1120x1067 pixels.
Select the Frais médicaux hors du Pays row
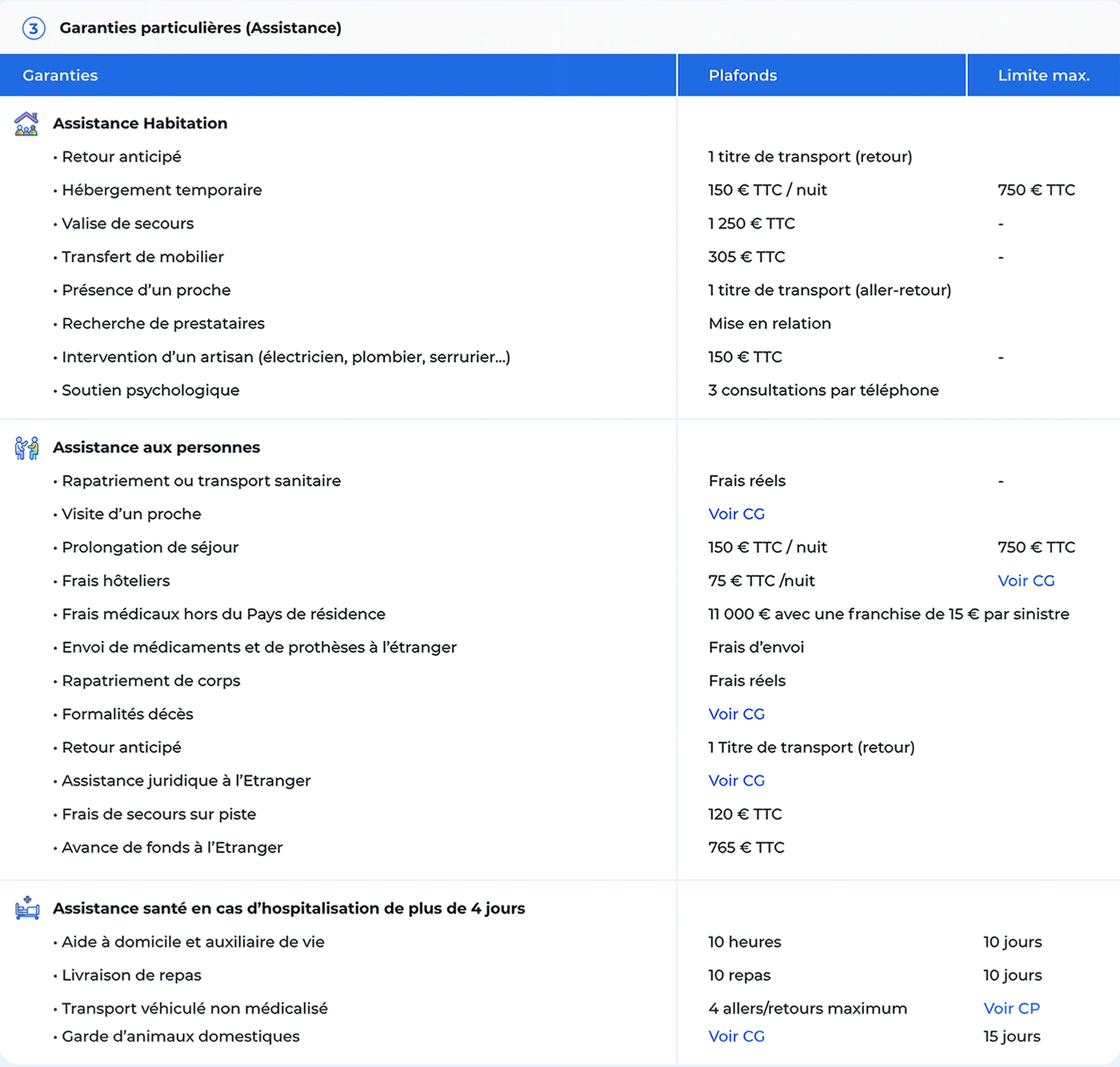tap(560, 614)
